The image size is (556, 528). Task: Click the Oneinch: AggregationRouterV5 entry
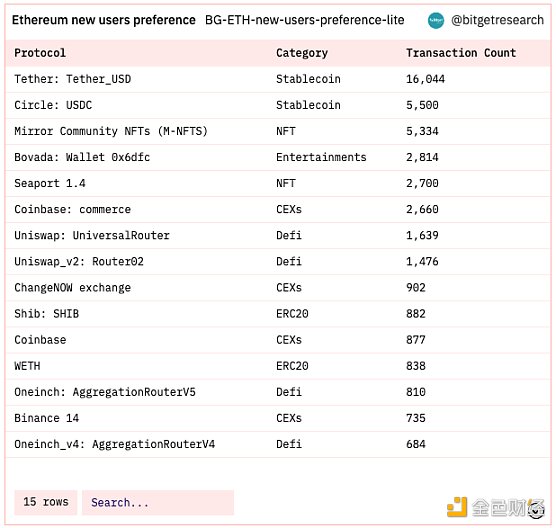click(105, 392)
